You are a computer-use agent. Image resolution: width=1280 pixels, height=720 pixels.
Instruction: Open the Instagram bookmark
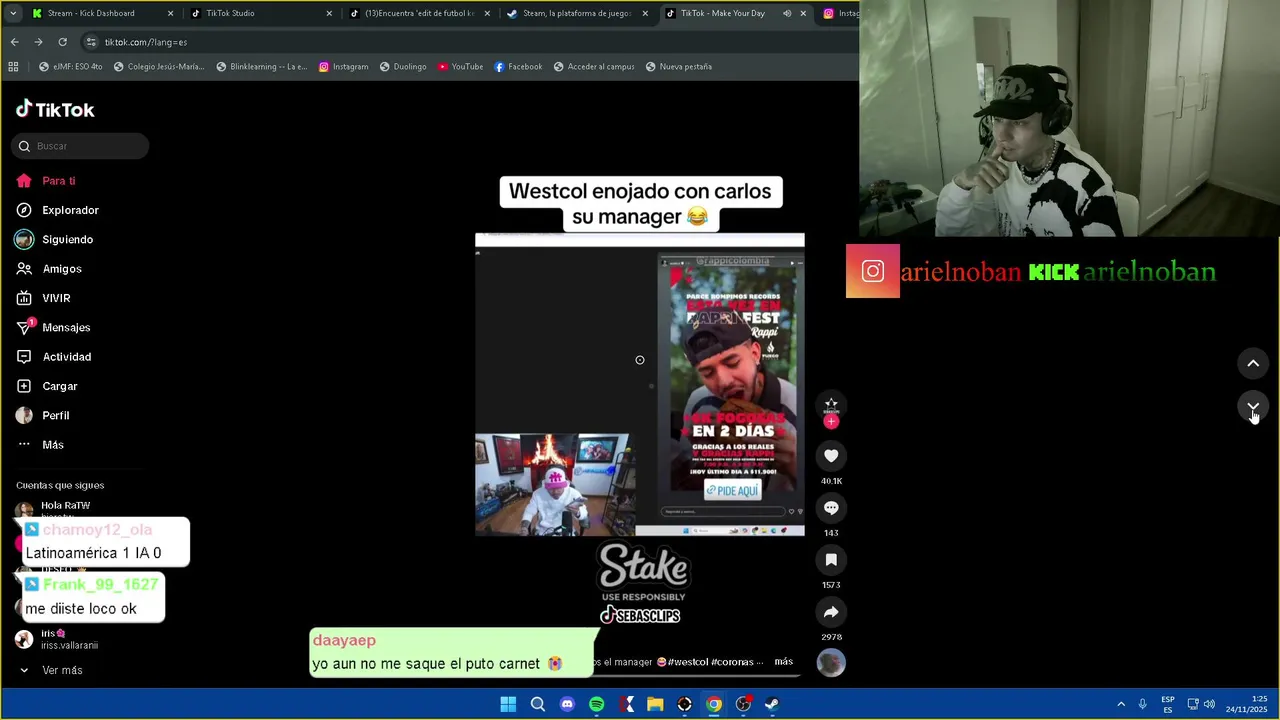(x=343, y=66)
